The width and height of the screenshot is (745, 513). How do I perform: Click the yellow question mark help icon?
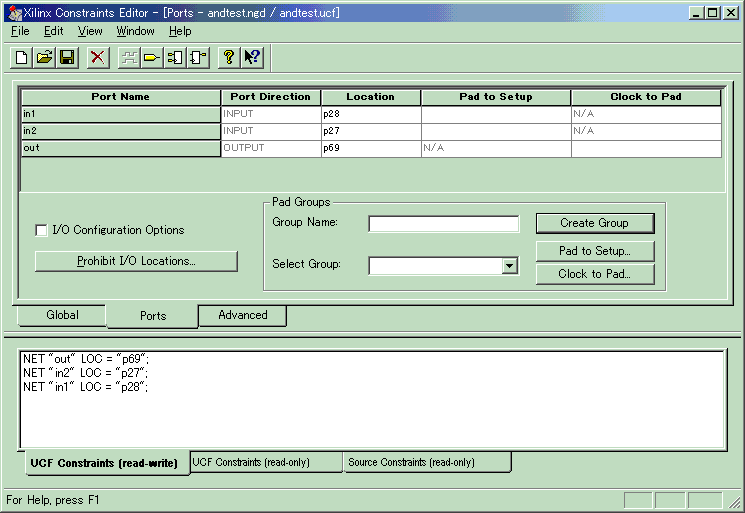[x=229, y=58]
